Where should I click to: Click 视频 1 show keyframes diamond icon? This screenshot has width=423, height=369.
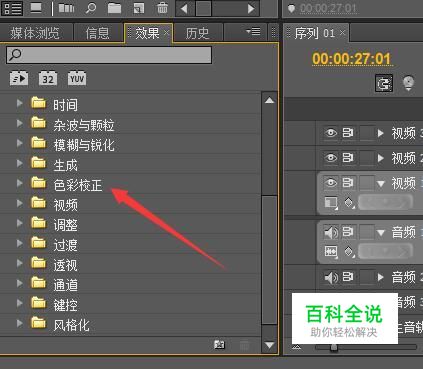349,202
